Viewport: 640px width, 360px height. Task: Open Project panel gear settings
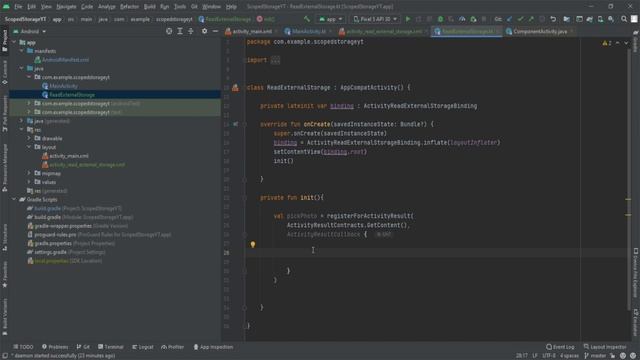pyautogui.click(x=204, y=31)
